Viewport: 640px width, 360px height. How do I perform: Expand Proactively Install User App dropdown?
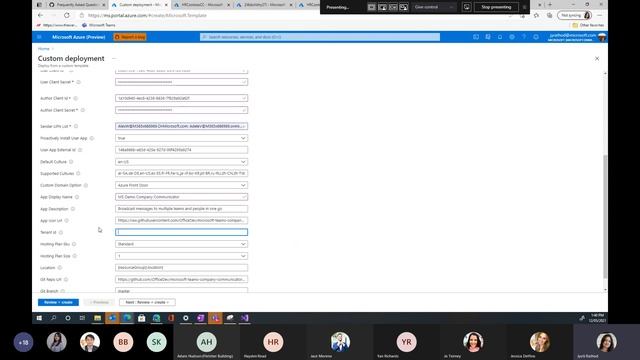tap(243, 138)
